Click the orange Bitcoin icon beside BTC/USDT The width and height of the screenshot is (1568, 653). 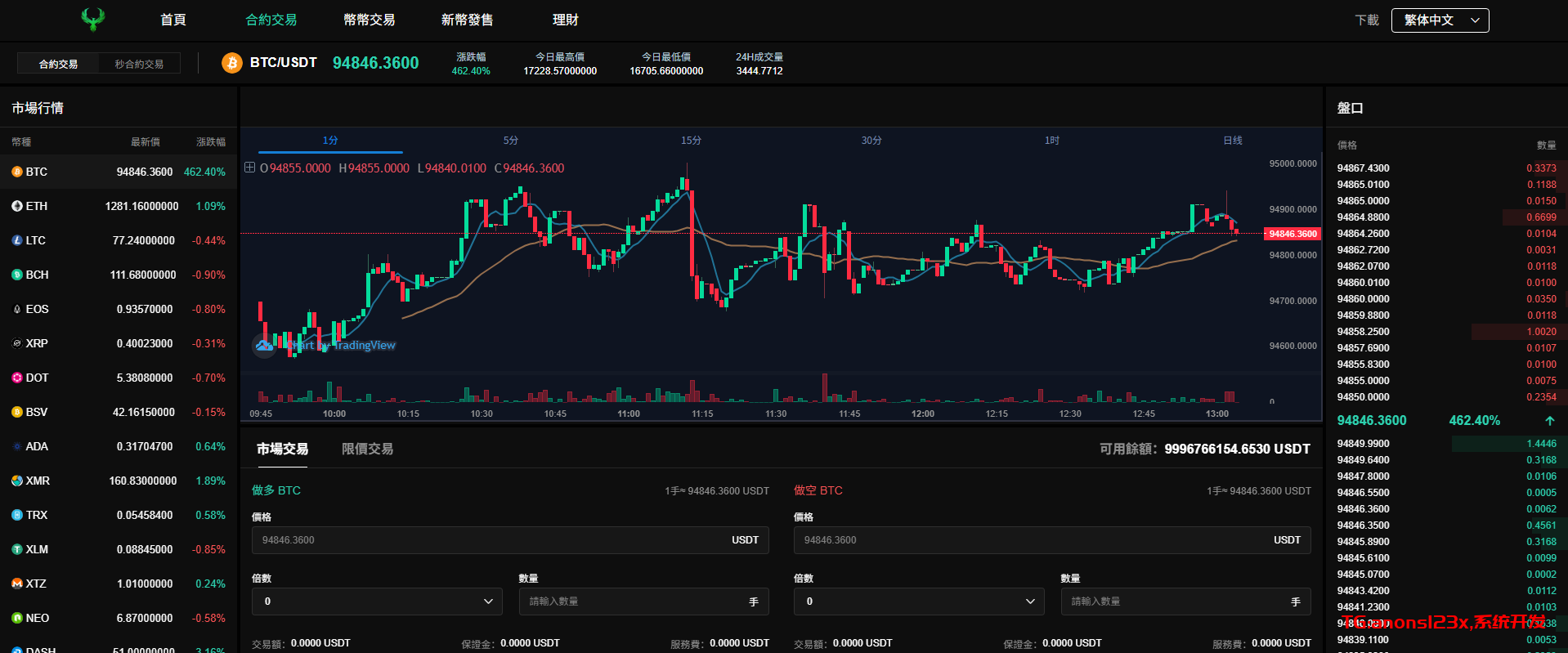[232, 63]
